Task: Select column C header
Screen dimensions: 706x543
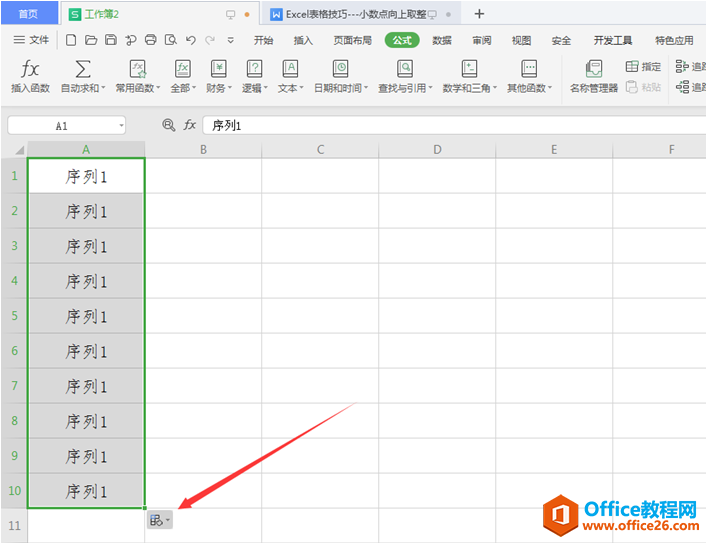Action: (320, 149)
